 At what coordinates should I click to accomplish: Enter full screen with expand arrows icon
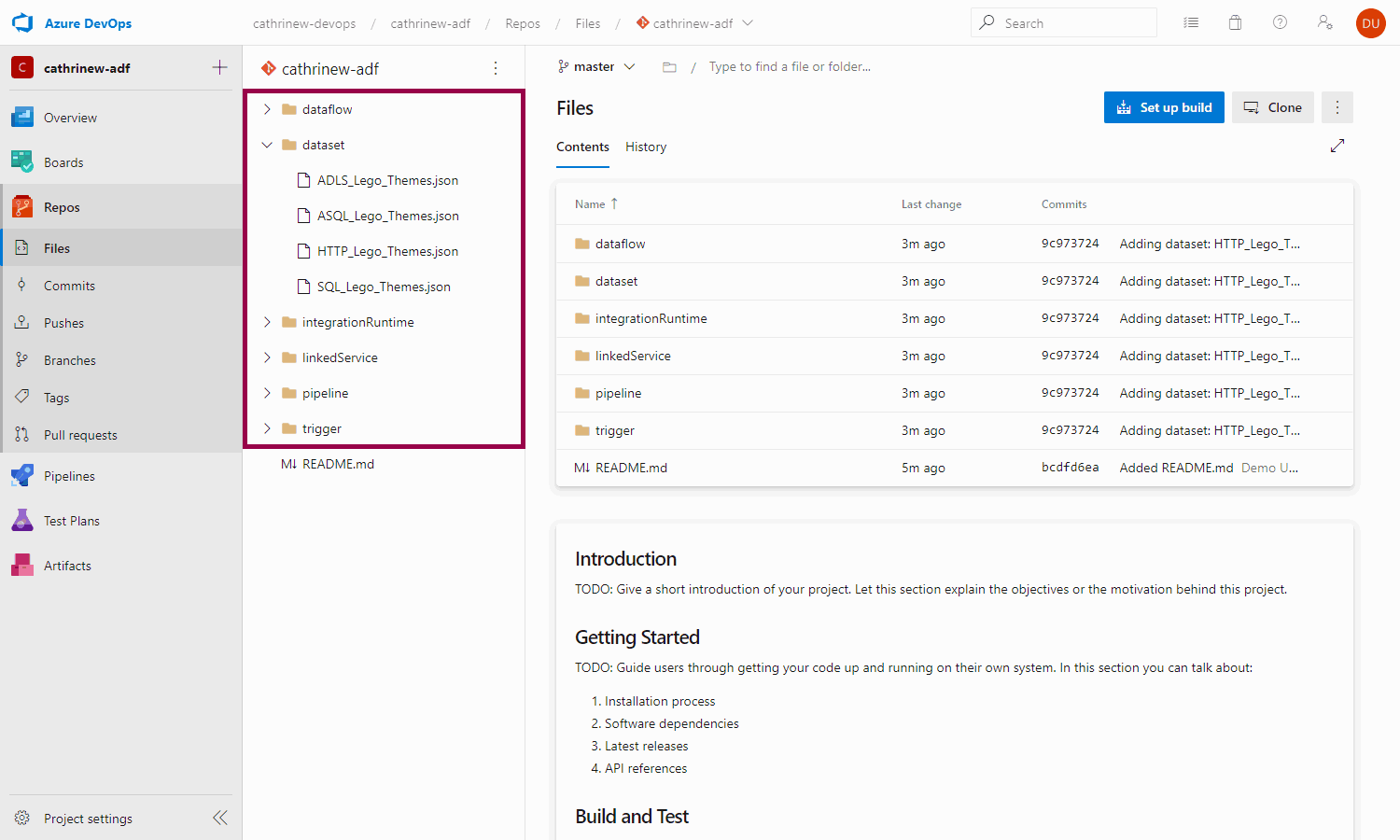pos(1337,146)
